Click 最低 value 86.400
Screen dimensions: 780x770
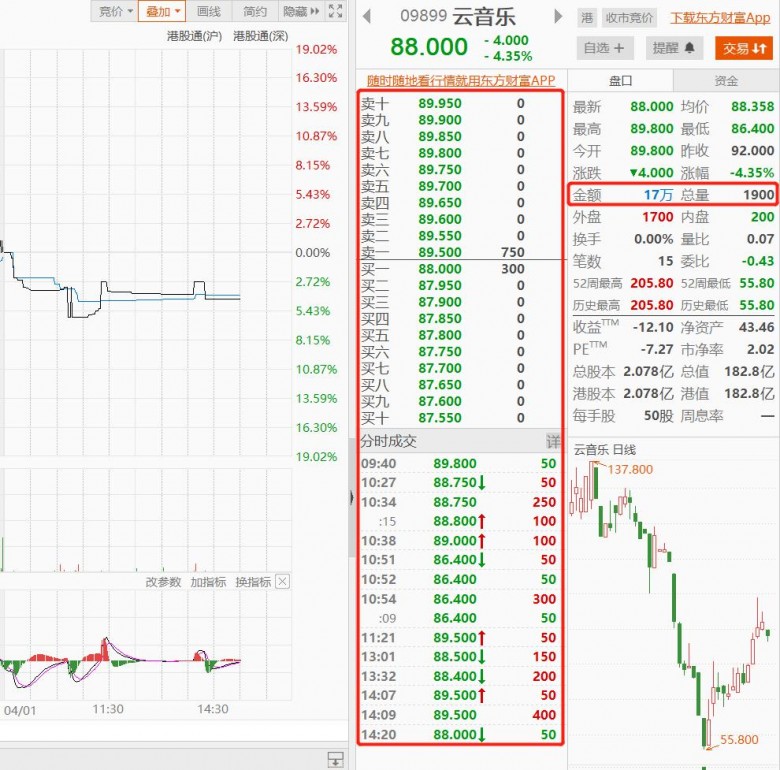[752, 129]
